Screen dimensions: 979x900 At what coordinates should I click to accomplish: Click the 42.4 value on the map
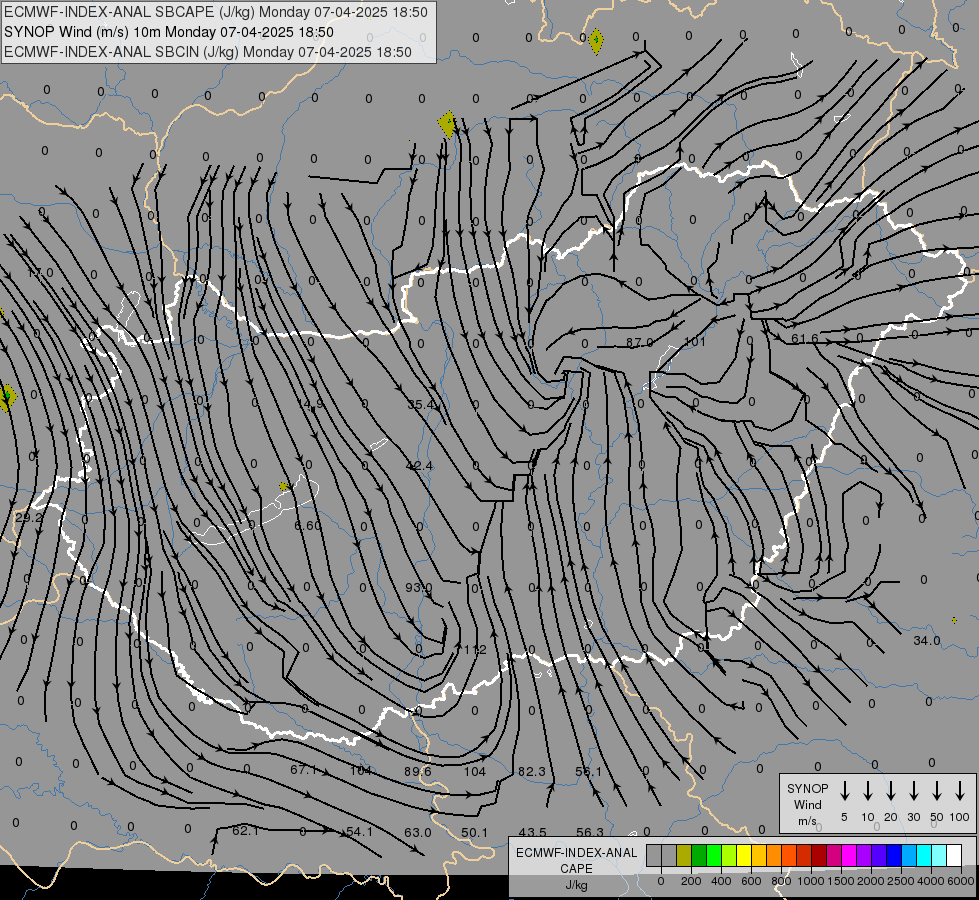click(x=419, y=466)
